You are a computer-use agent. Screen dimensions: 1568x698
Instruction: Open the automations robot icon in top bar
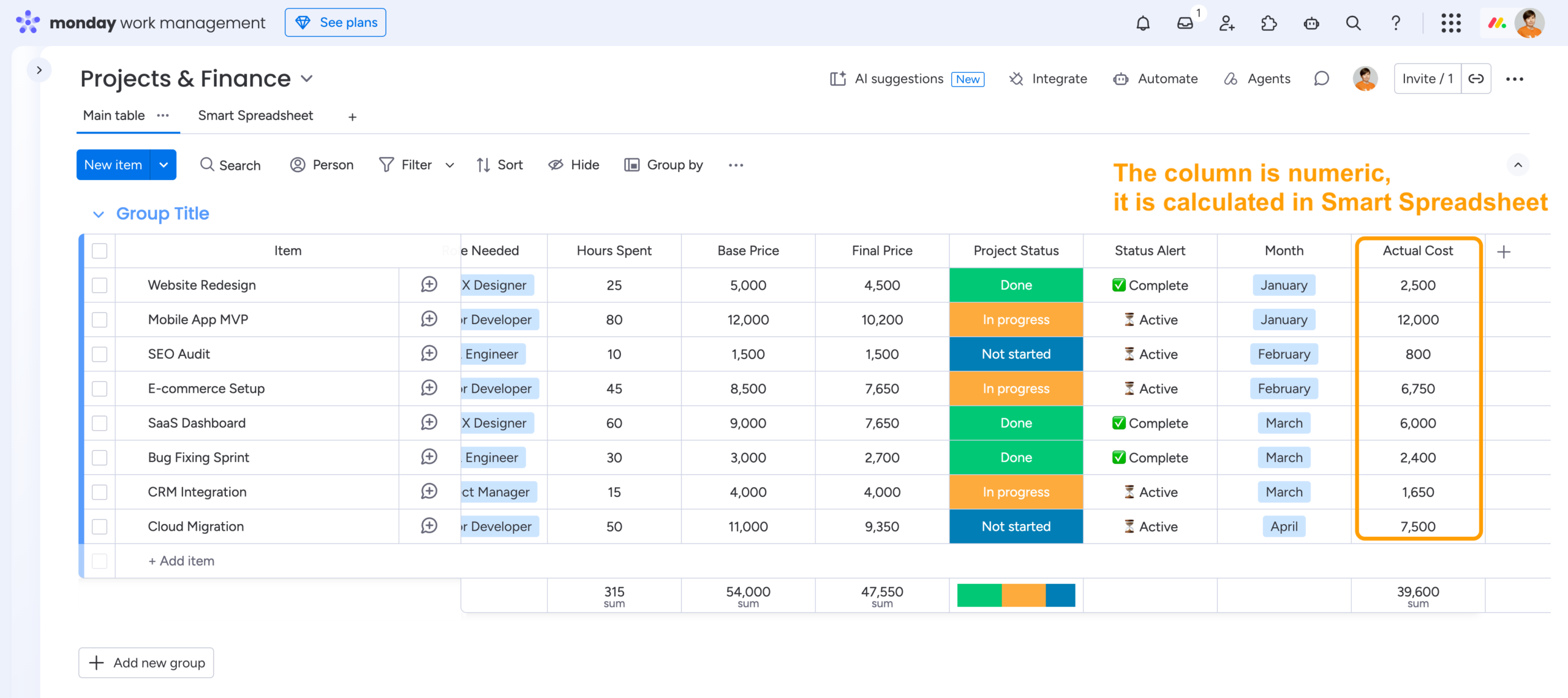tap(1311, 23)
